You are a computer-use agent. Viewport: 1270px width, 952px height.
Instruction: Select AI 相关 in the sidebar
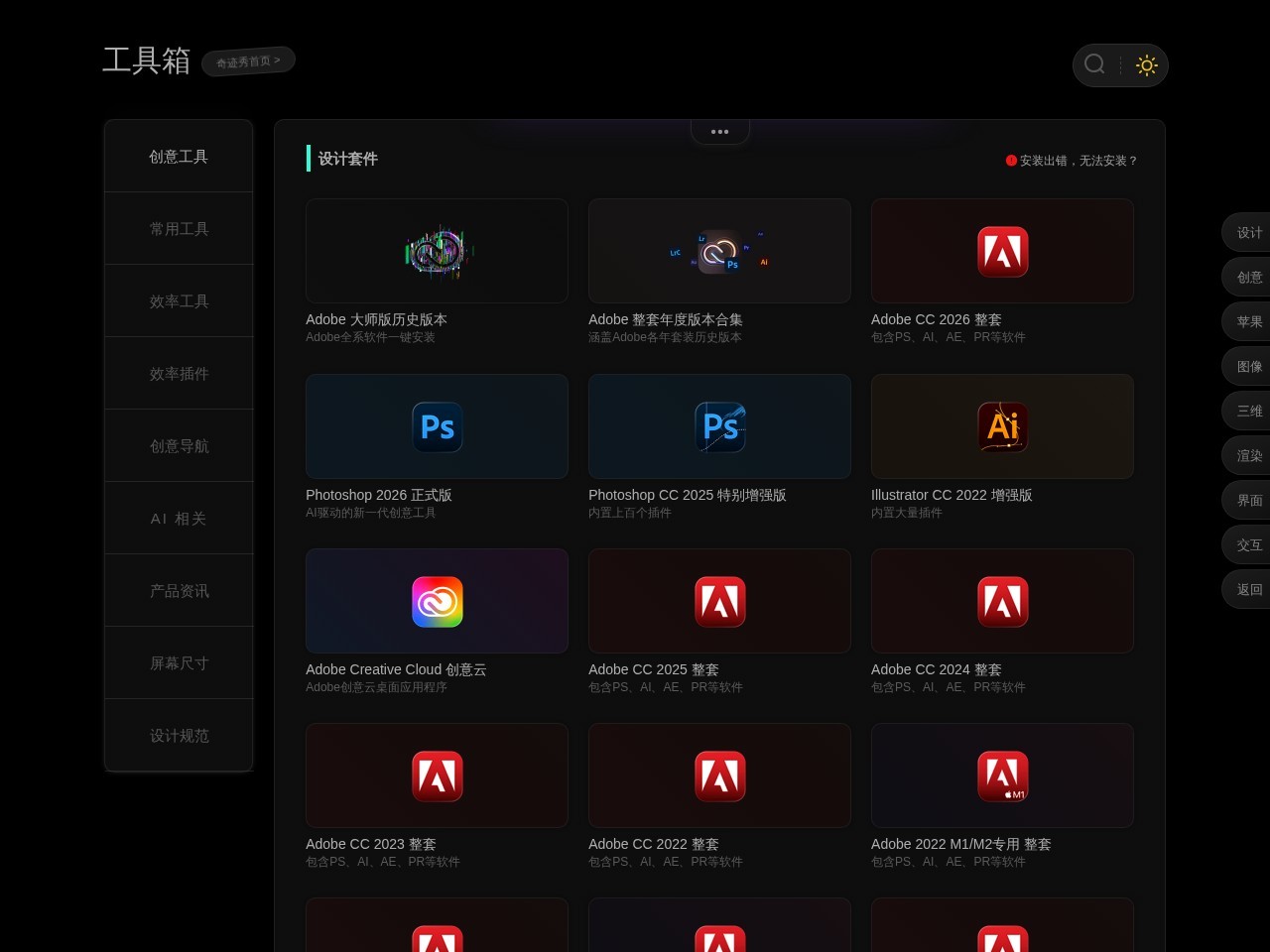point(179,519)
